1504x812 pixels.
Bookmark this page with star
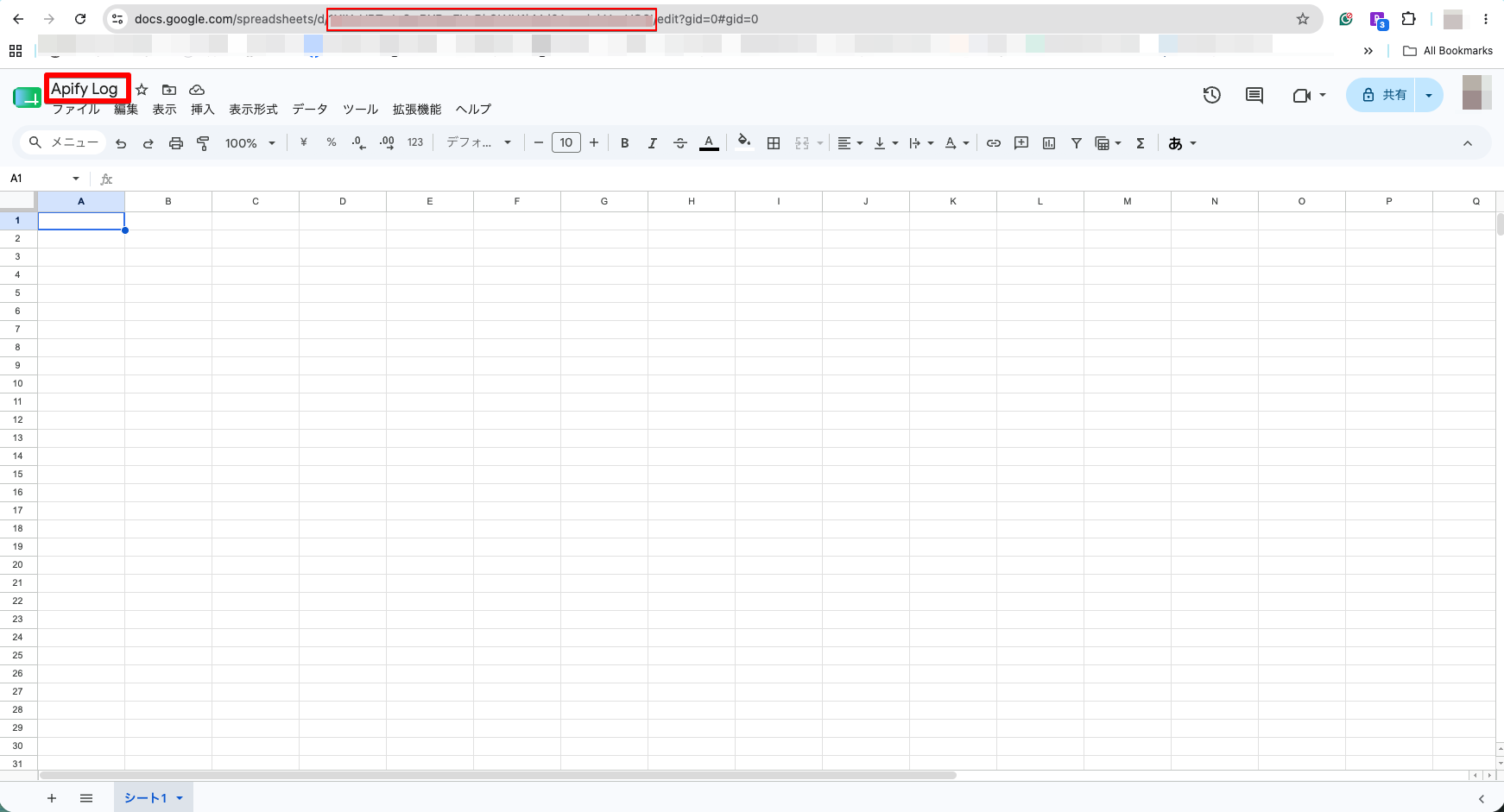[x=1303, y=19]
